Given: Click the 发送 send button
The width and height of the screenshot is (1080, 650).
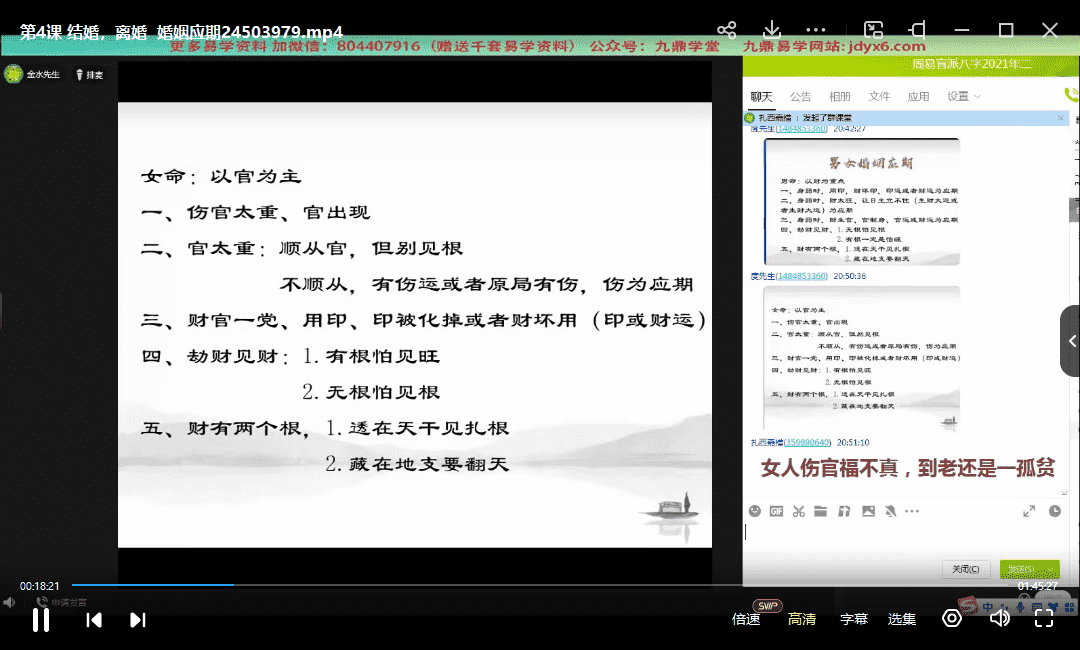Looking at the screenshot, I should 1027,569.
